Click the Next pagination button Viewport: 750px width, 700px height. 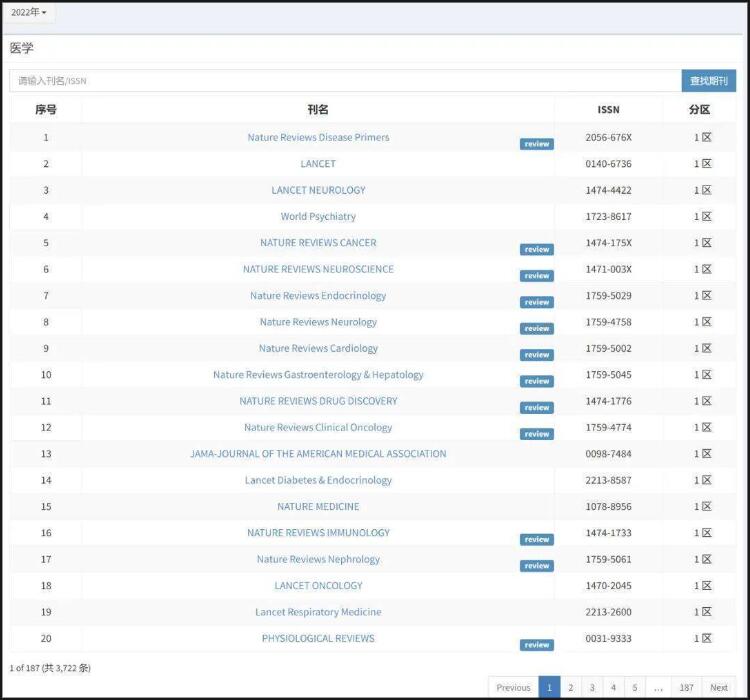(719, 687)
